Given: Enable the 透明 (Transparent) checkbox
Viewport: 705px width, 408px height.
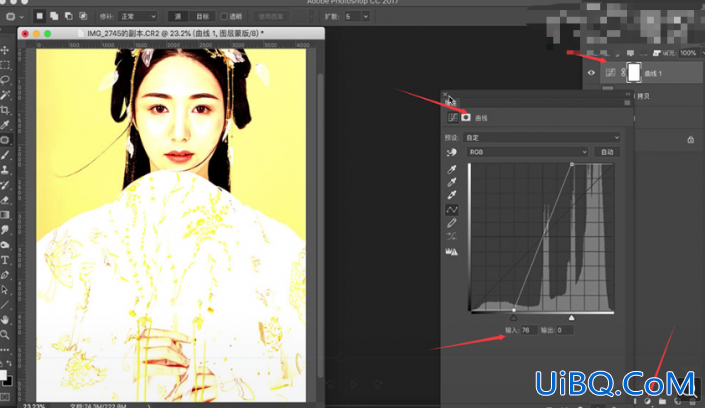Looking at the screenshot, I should (224, 17).
